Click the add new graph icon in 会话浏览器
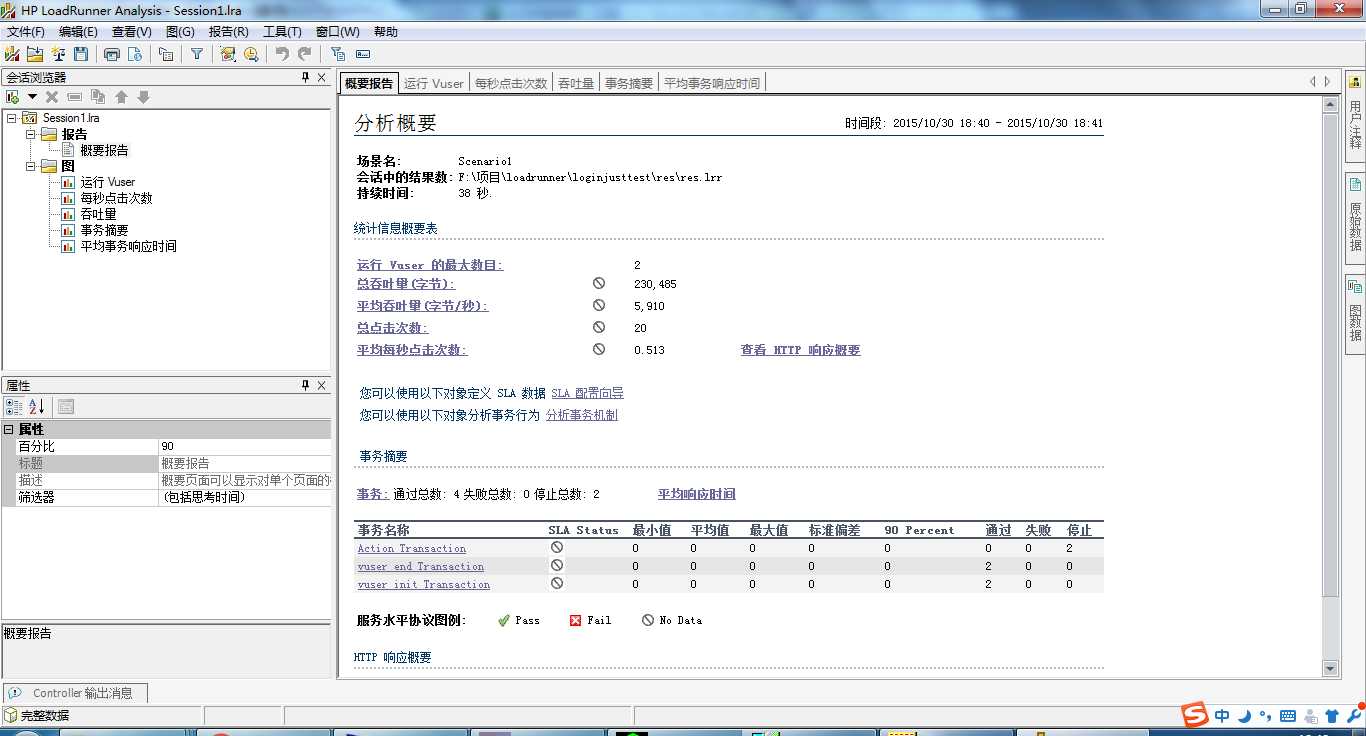 coord(13,97)
